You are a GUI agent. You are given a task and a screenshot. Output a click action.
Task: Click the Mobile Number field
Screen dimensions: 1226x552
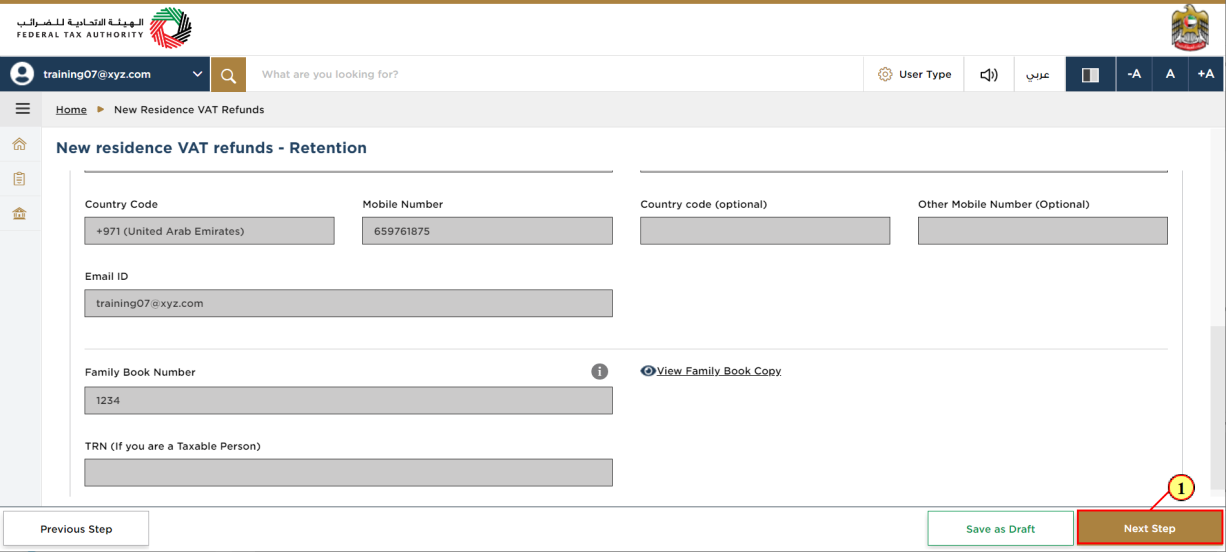pyautogui.click(x=487, y=231)
